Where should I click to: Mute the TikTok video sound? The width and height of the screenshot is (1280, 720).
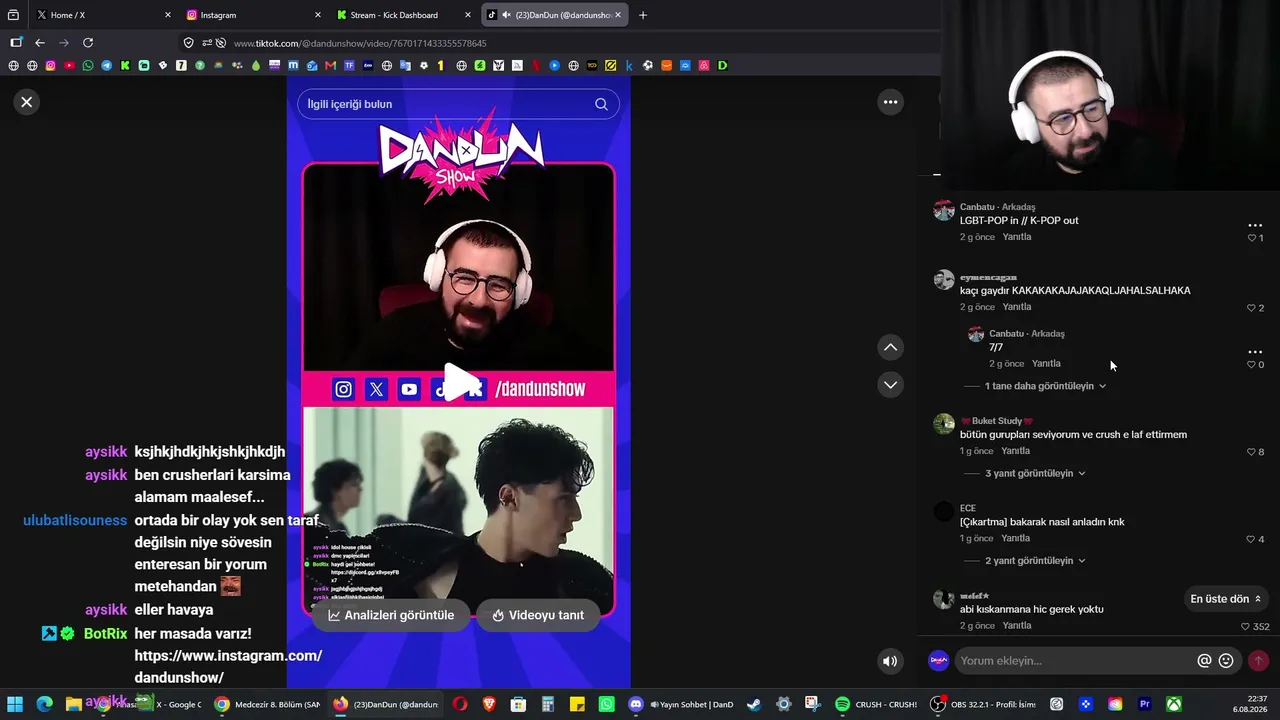coord(890,661)
